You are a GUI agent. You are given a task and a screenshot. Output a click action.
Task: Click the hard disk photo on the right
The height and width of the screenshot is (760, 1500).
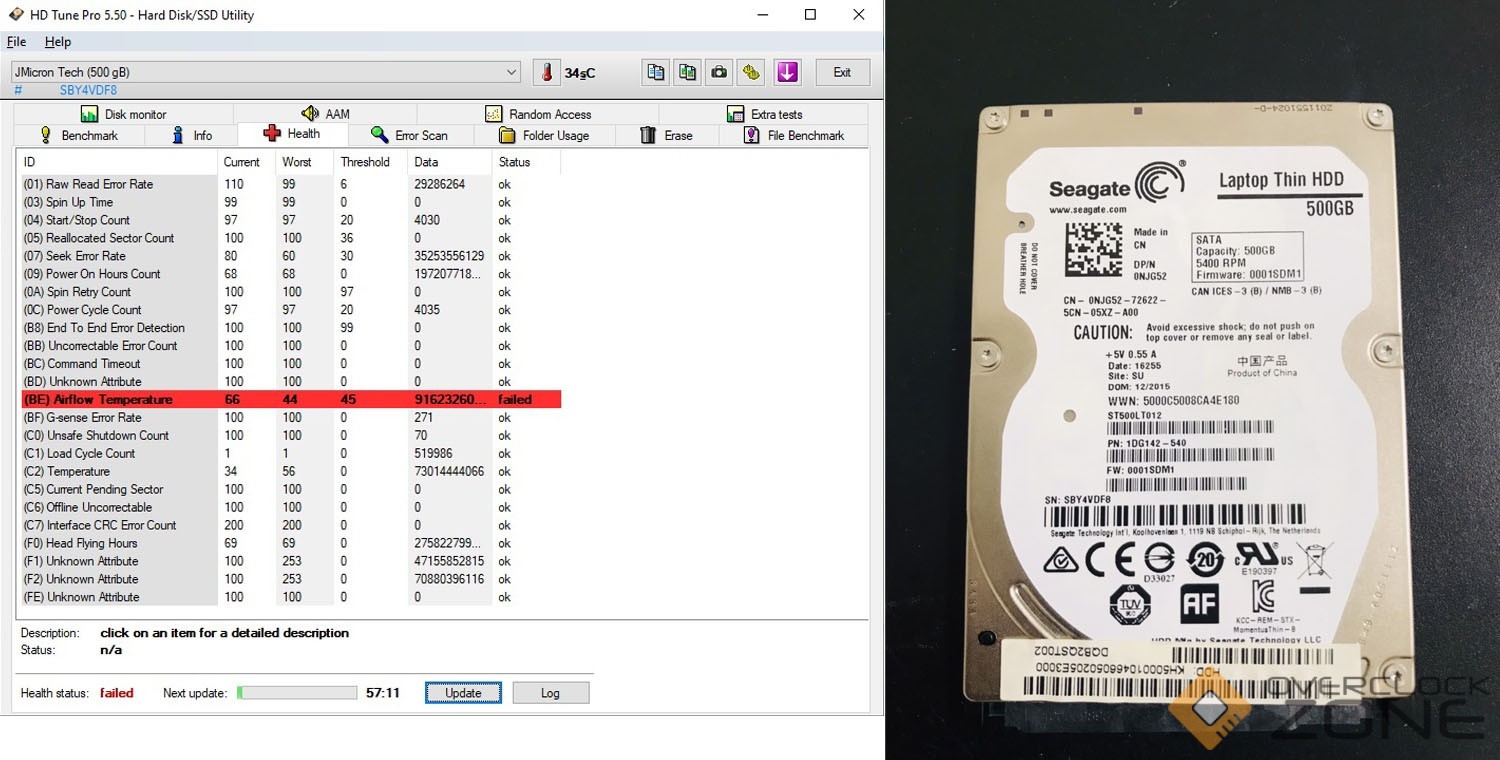(1192, 380)
